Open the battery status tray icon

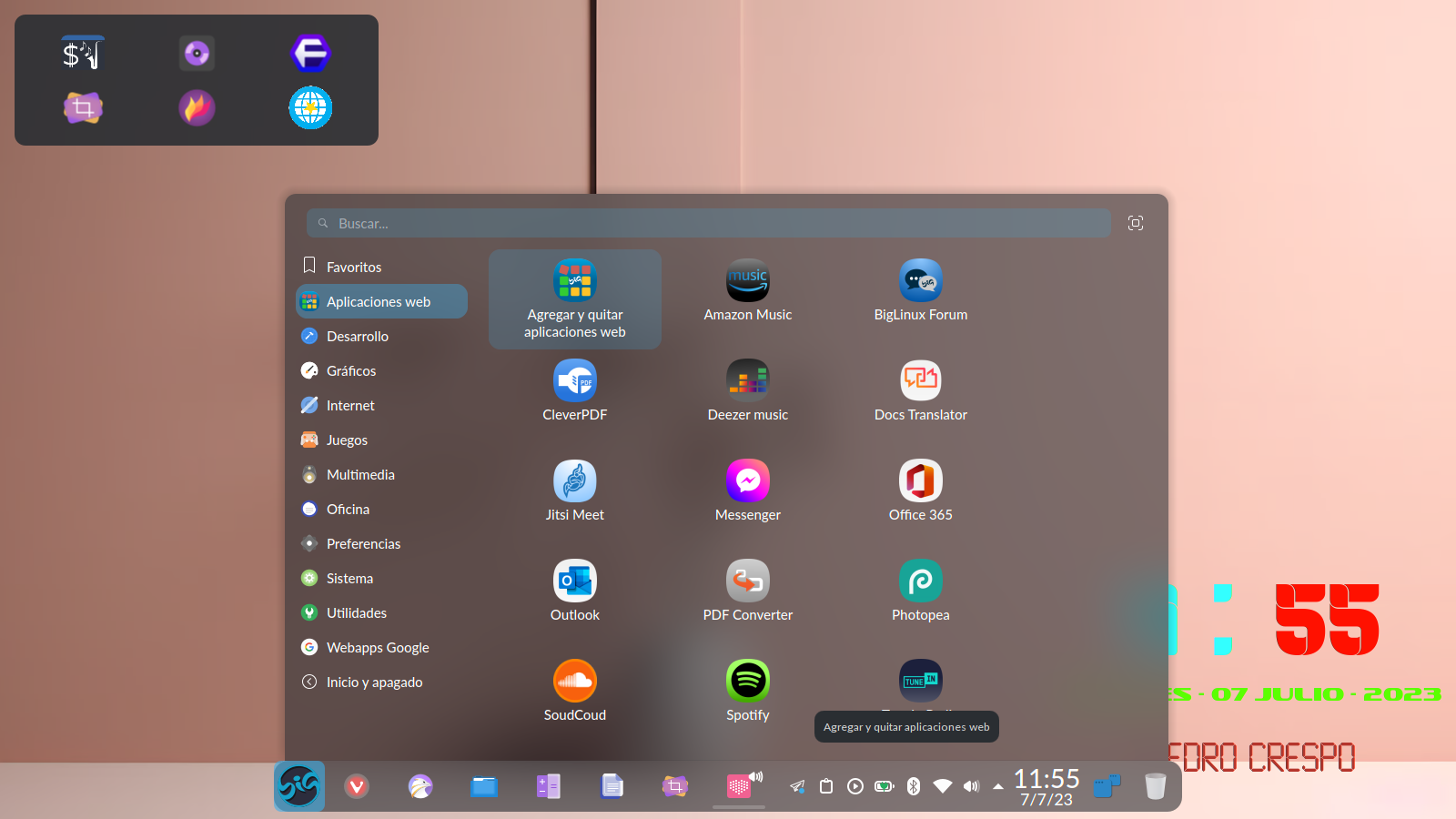tap(885, 786)
